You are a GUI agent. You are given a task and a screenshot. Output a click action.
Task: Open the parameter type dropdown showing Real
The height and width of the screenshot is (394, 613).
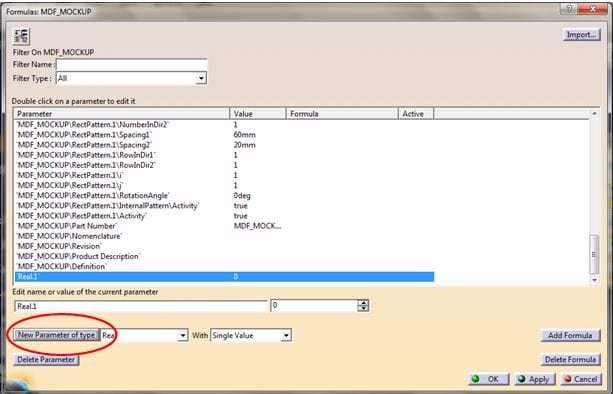click(x=183, y=336)
